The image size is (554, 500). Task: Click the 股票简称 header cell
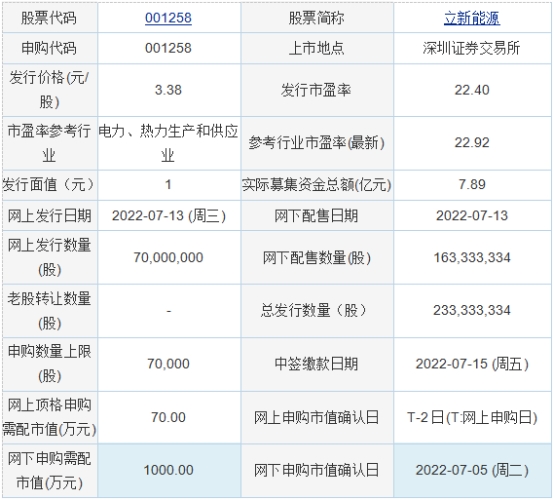coord(317,18)
